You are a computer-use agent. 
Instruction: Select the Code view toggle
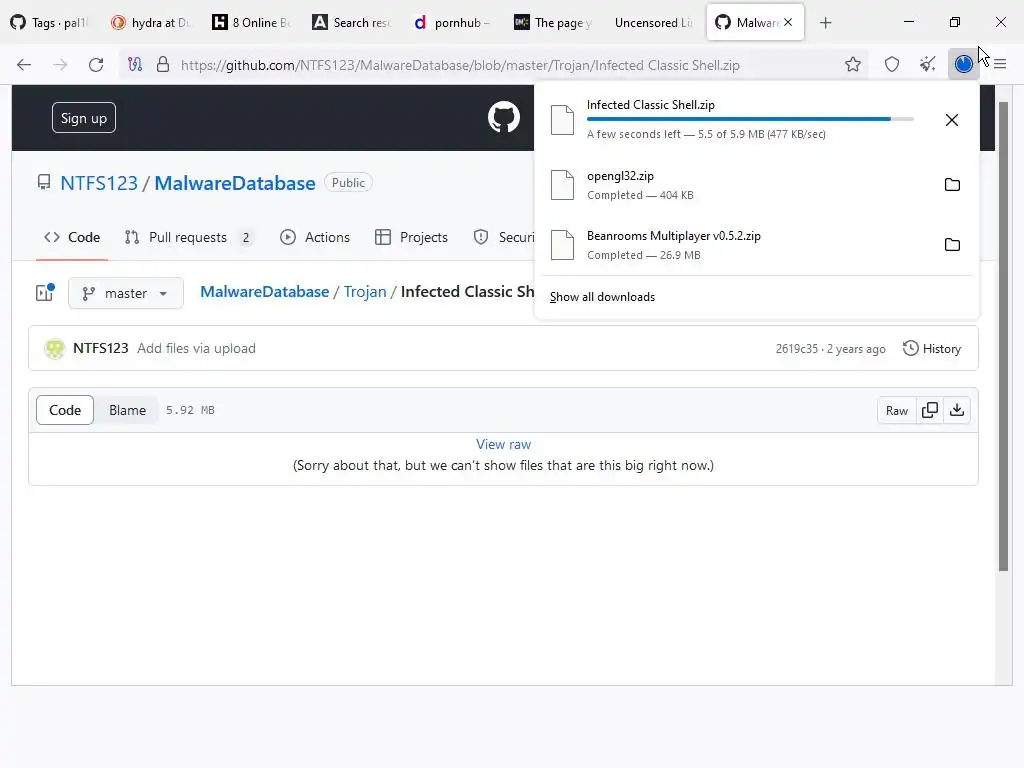click(x=65, y=410)
